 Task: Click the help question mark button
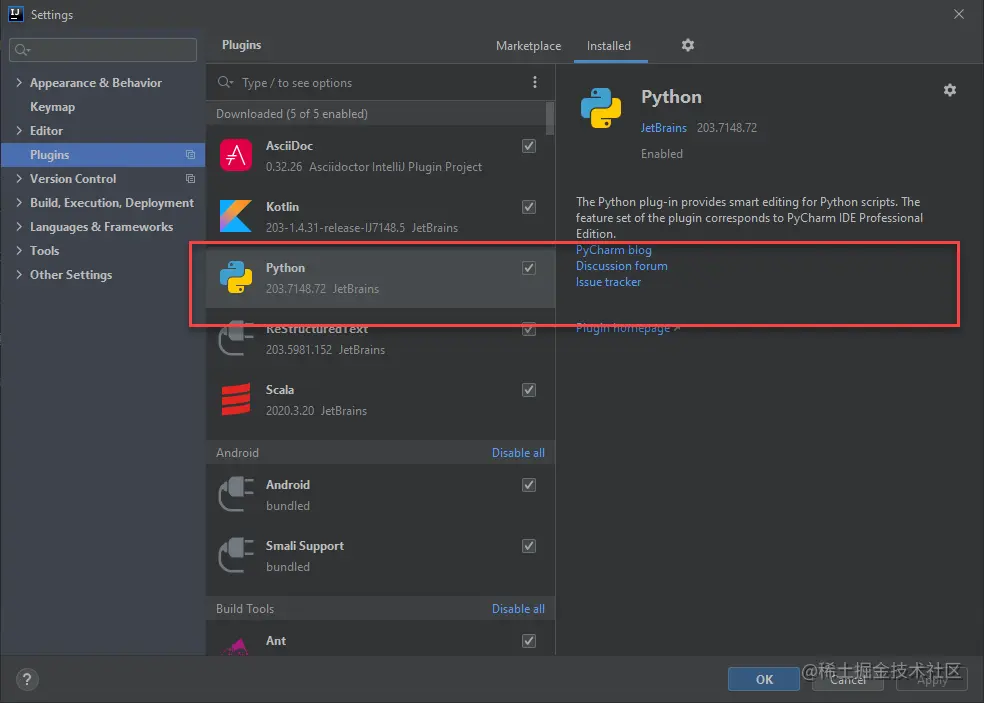point(27,679)
